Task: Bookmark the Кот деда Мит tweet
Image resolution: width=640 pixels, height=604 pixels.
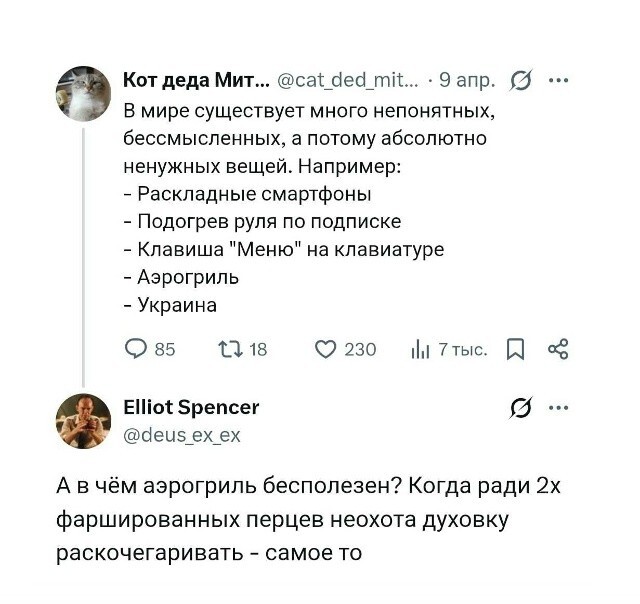Action: tap(515, 349)
